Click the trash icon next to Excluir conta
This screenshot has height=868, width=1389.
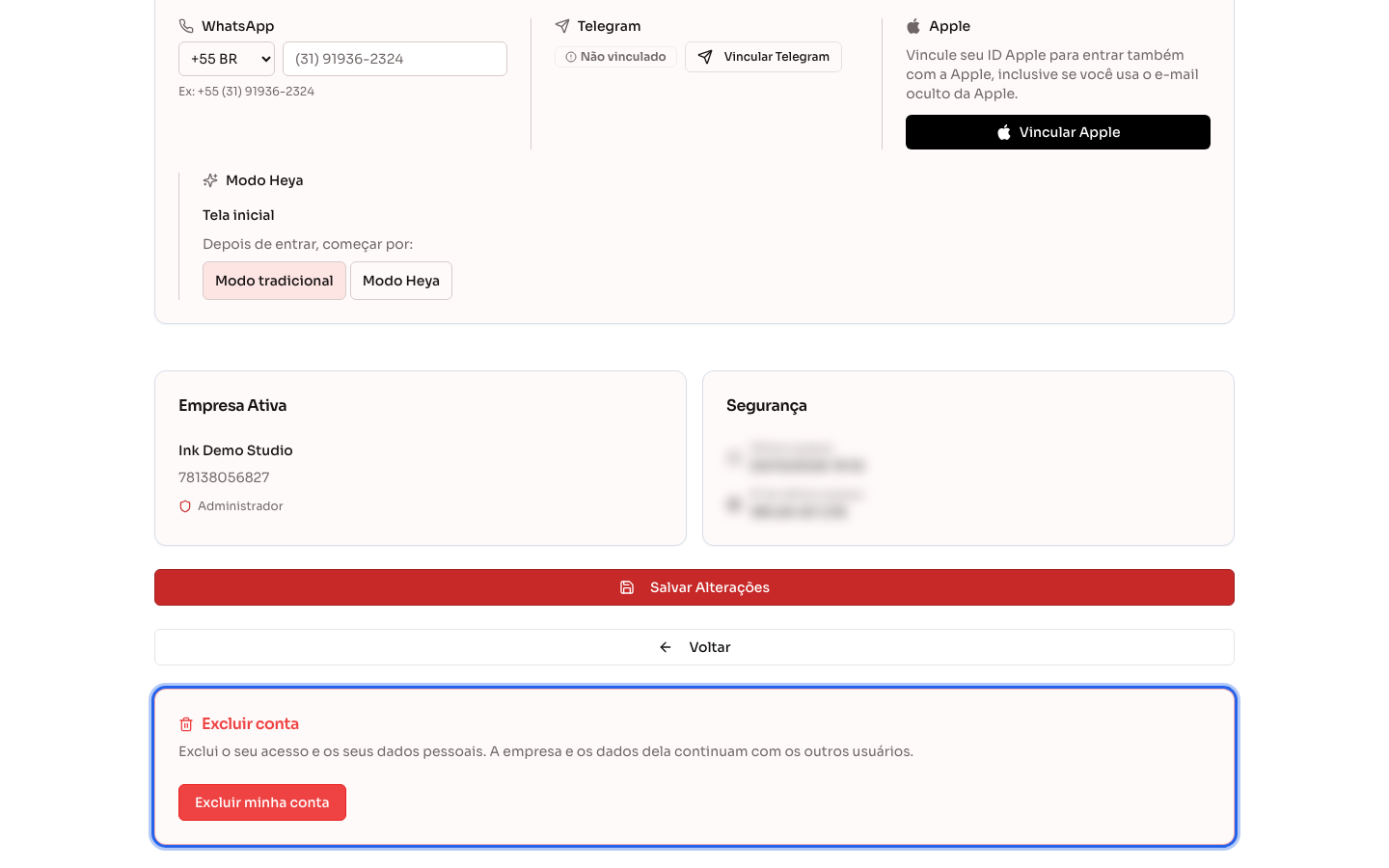[x=186, y=724]
